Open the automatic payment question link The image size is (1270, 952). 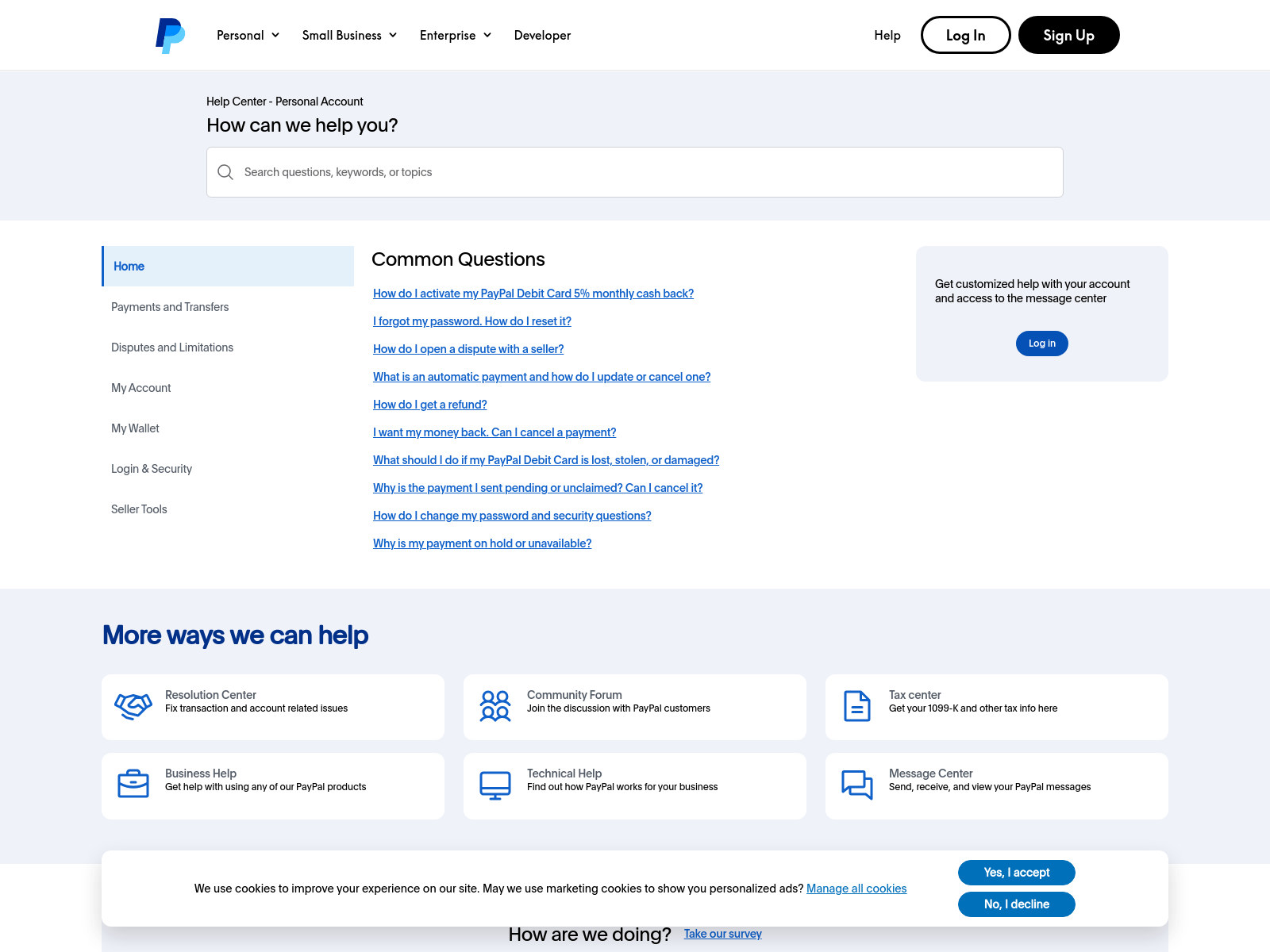point(542,377)
